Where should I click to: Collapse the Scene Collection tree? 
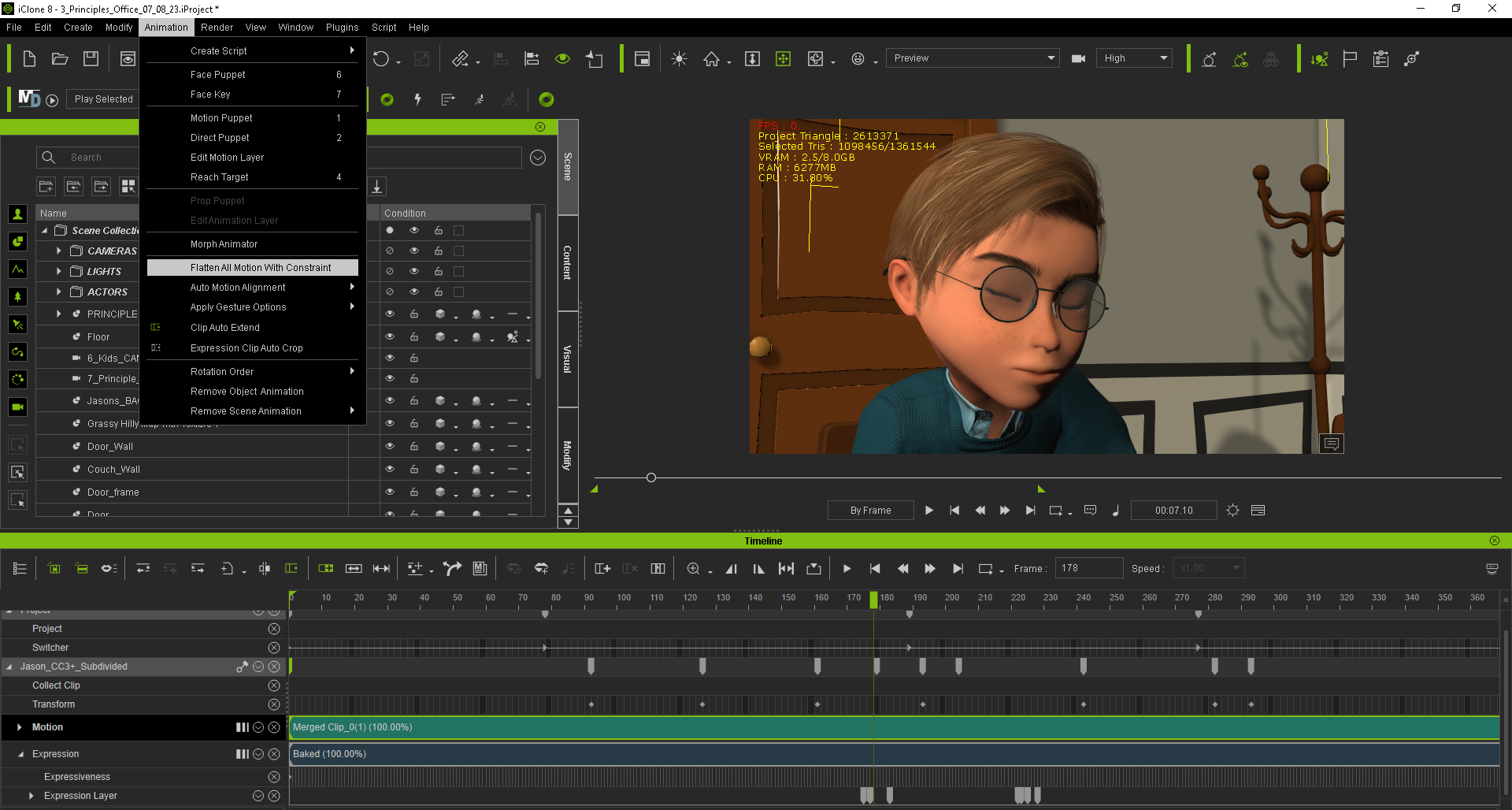(45, 231)
